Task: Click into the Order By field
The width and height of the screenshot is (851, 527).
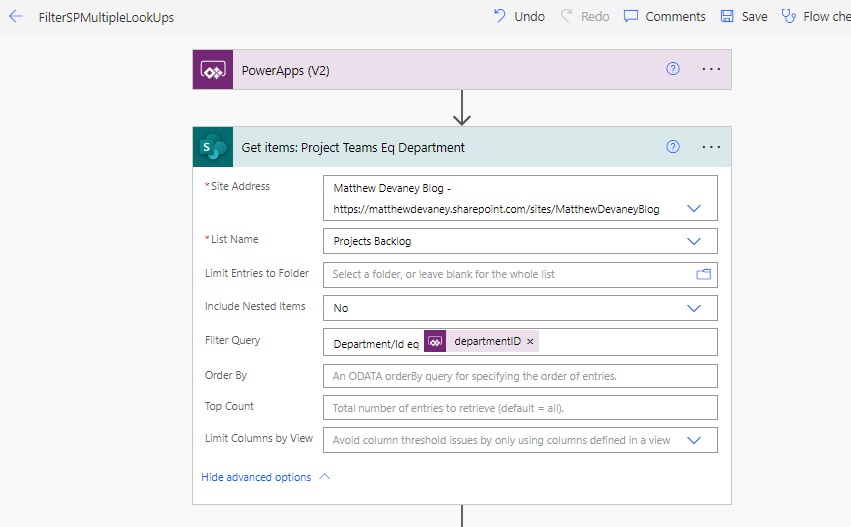Action: [520, 376]
